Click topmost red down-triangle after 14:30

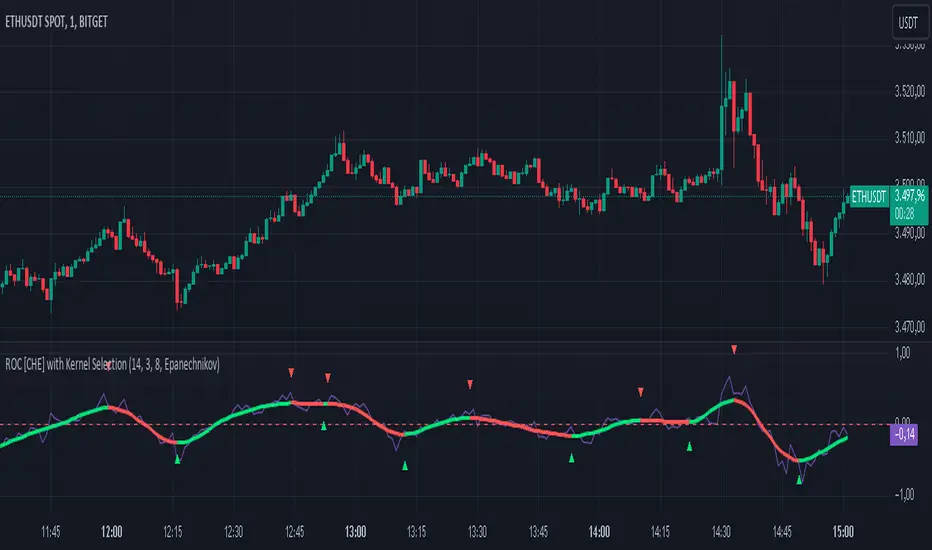click(x=734, y=350)
